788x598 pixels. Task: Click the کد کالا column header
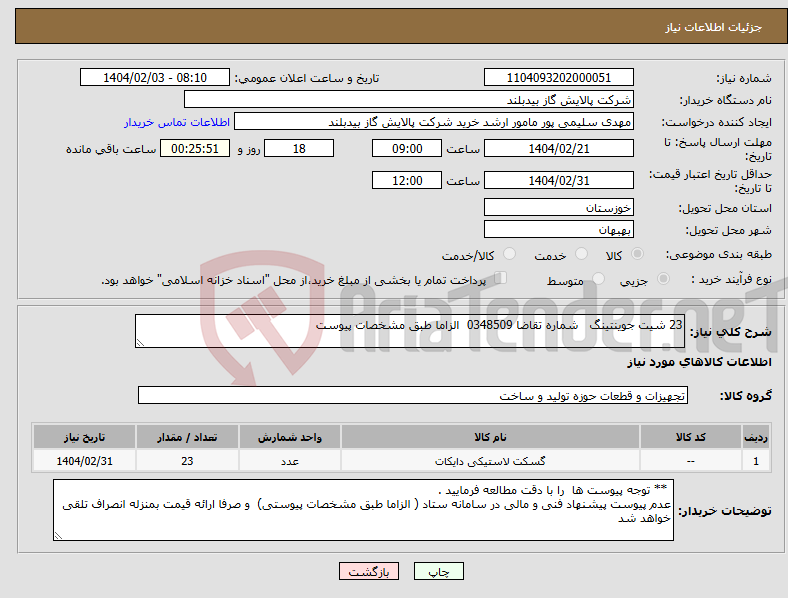[x=691, y=437]
